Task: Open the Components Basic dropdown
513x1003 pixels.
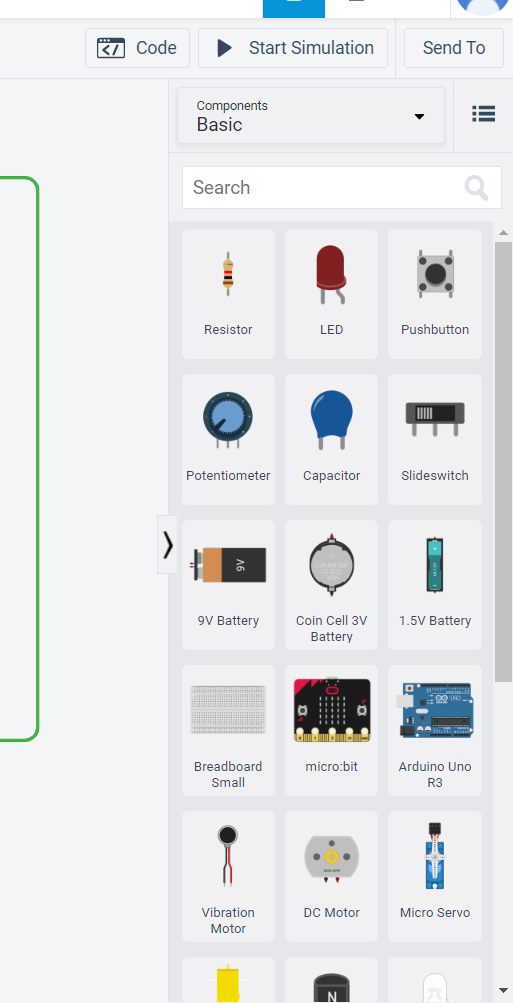Action: pos(311,116)
